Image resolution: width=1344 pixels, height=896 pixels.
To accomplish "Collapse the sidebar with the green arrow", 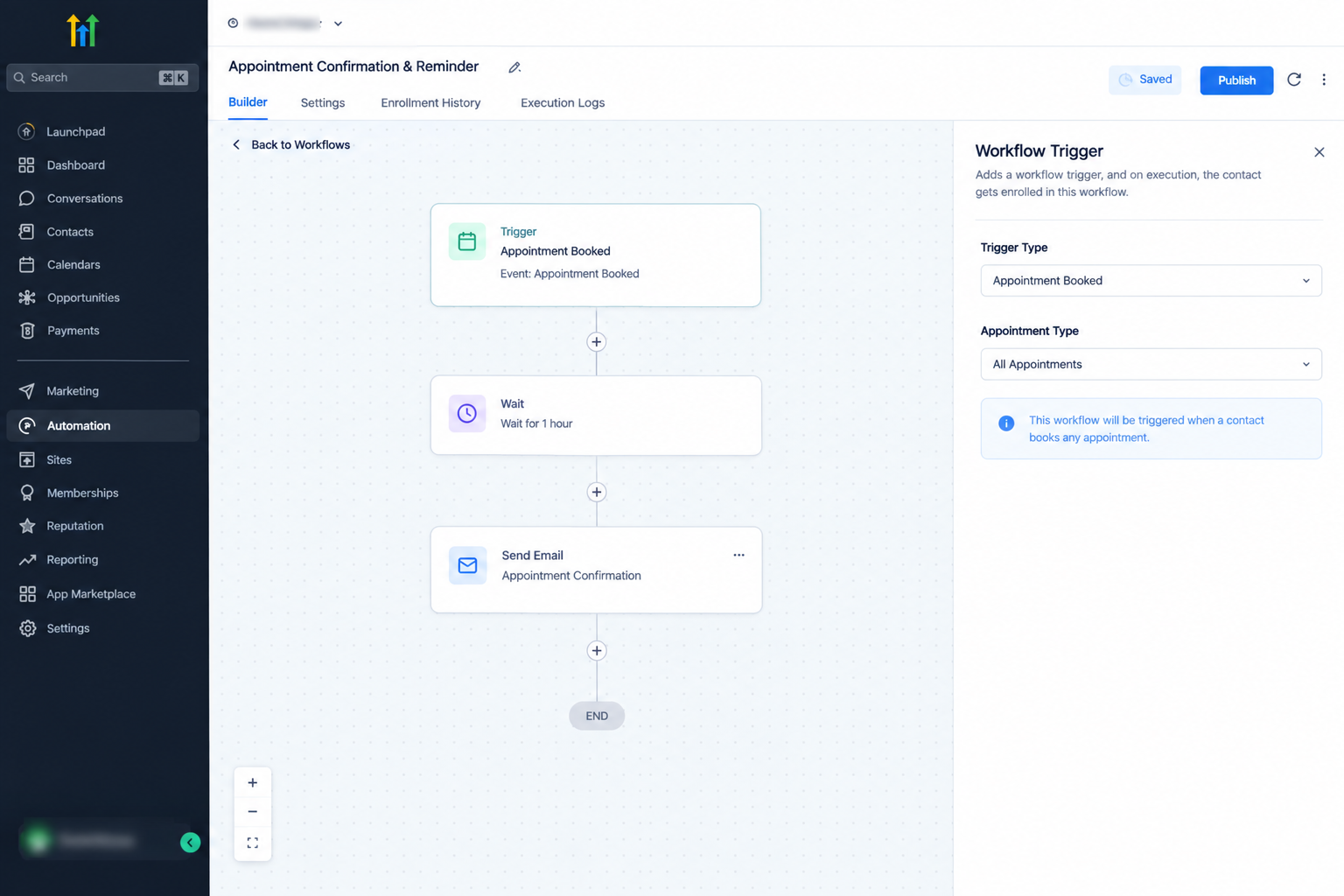I will [190, 843].
